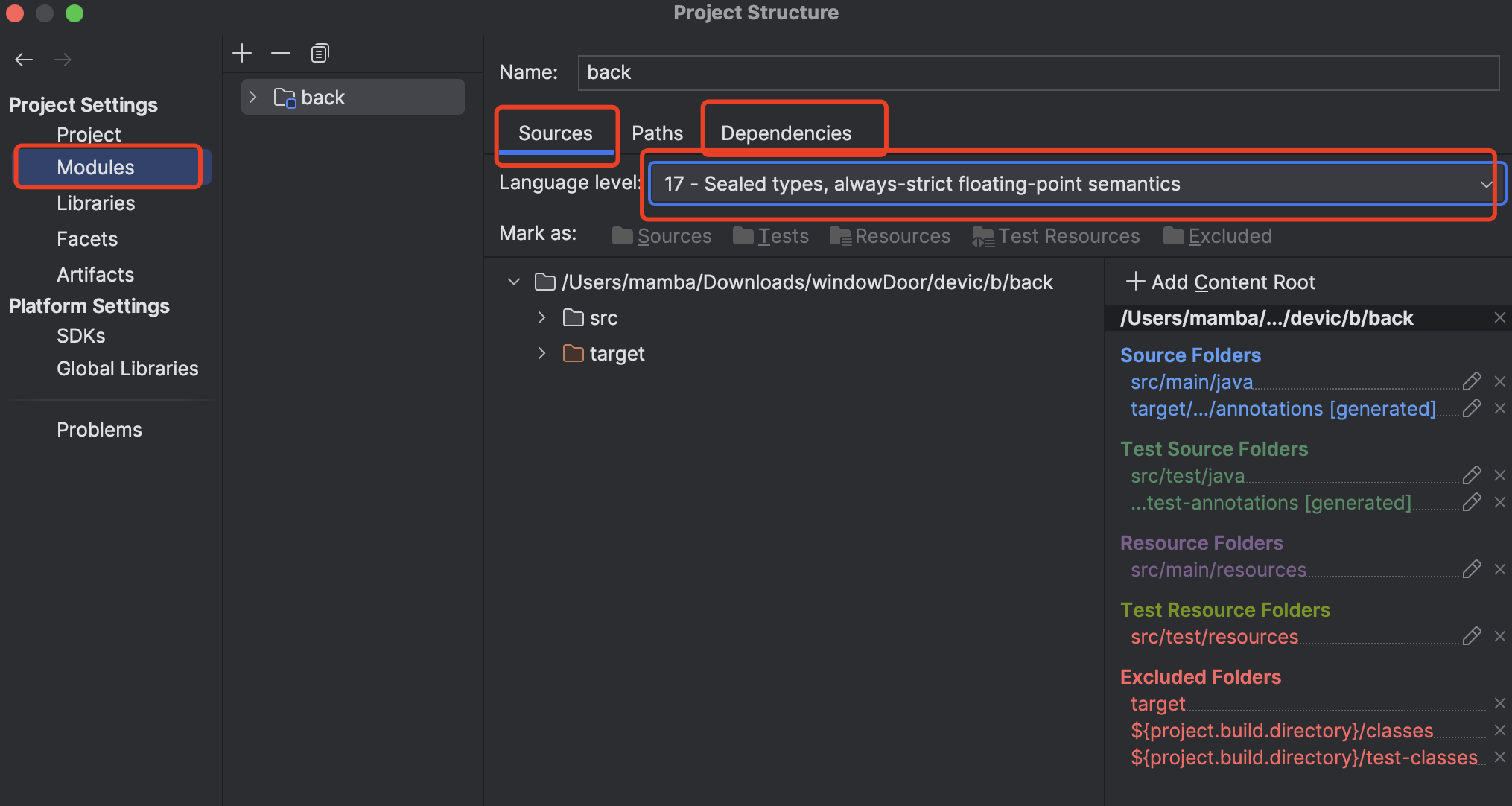Remove content root devic/b/back entry
1512x806 pixels.
[1500, 317]
